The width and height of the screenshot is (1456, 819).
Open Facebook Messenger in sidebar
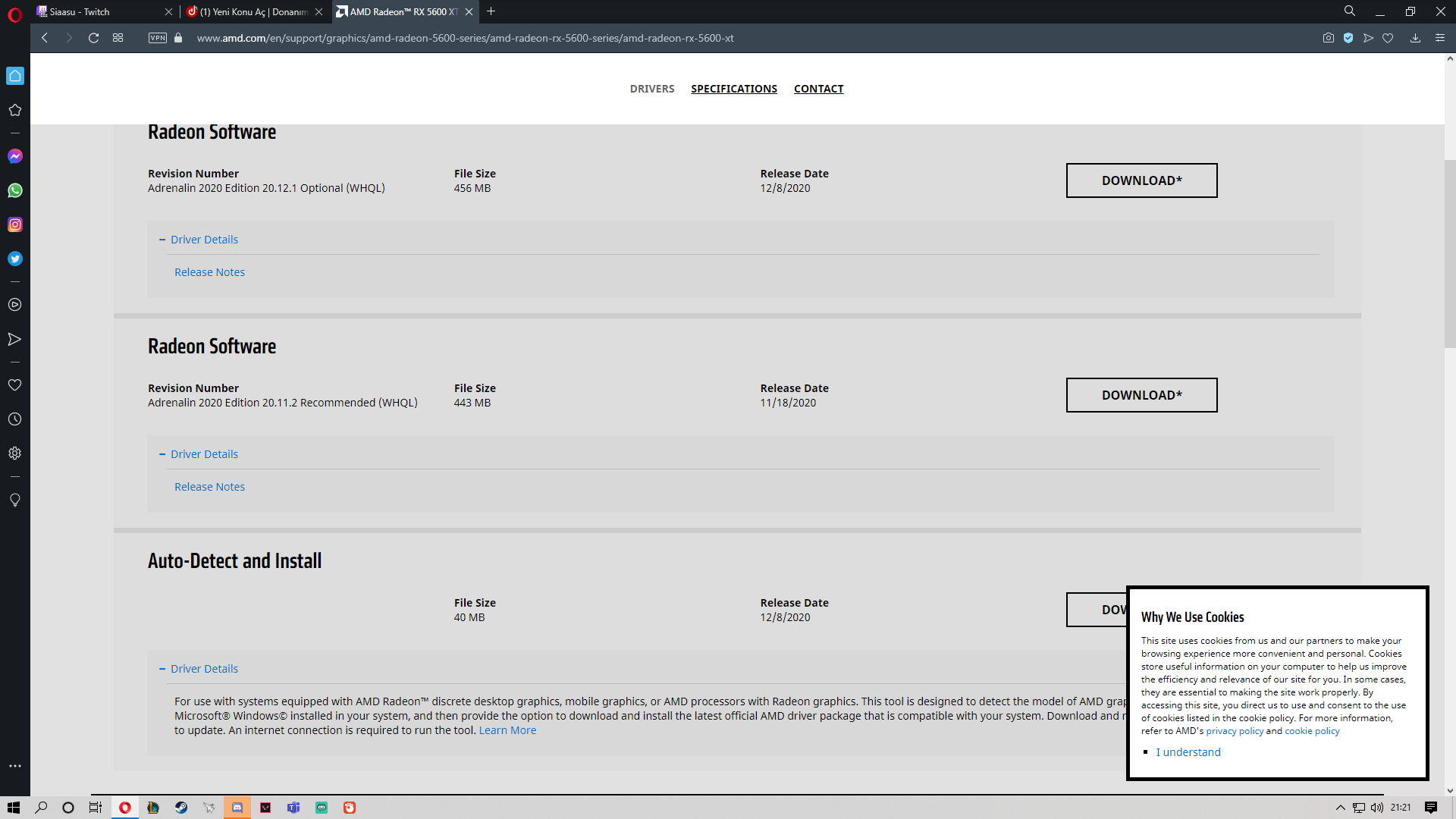(x=15, y=156)
